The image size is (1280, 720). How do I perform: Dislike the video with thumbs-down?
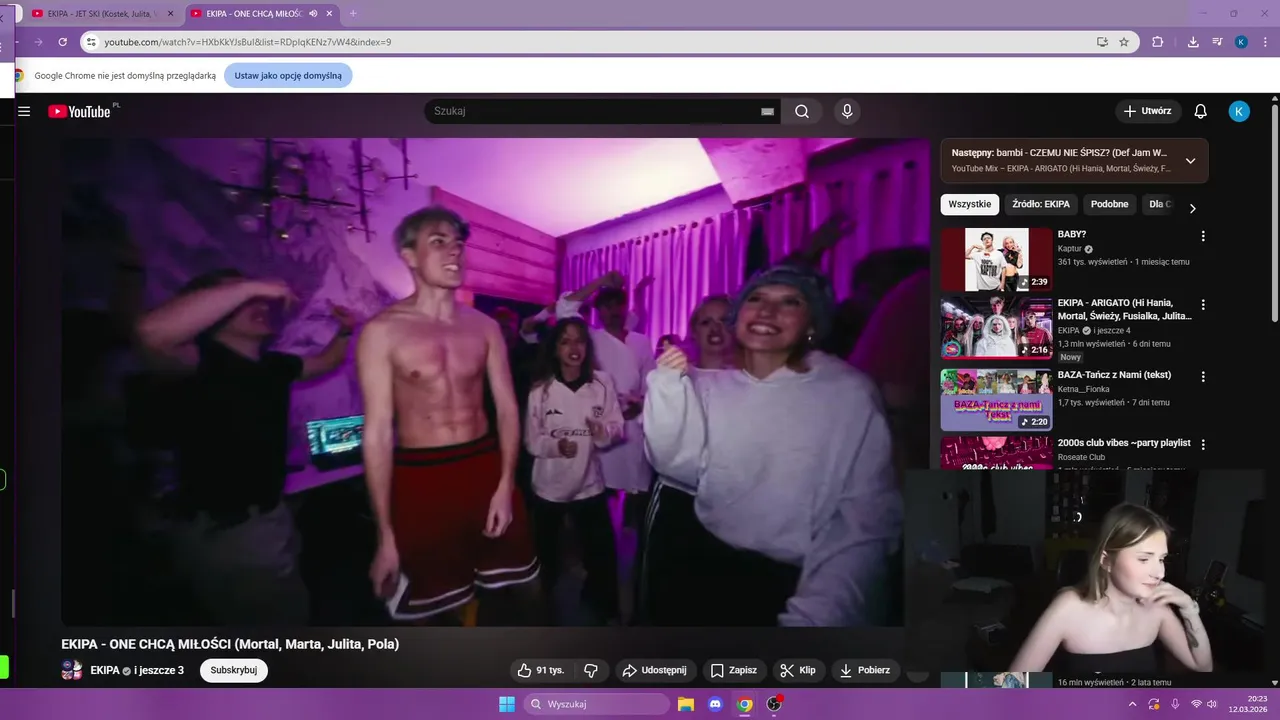pos(591,670)
